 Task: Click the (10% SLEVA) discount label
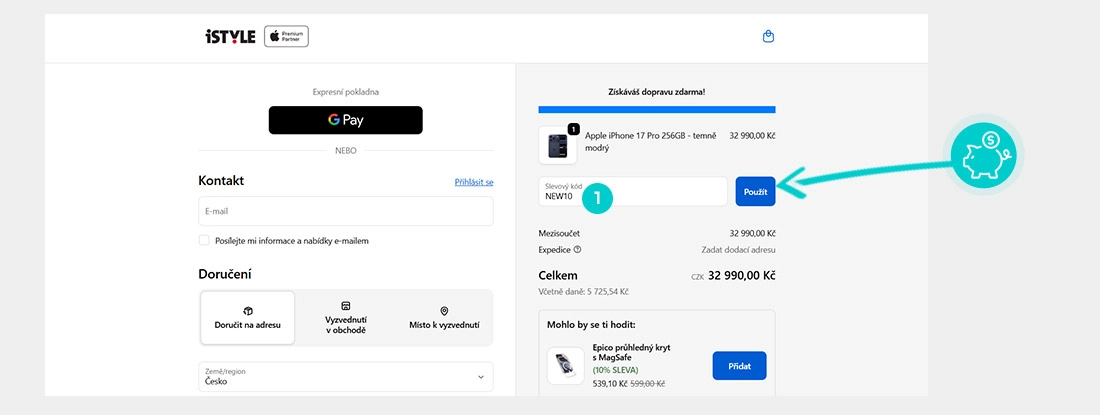[616, 370]
